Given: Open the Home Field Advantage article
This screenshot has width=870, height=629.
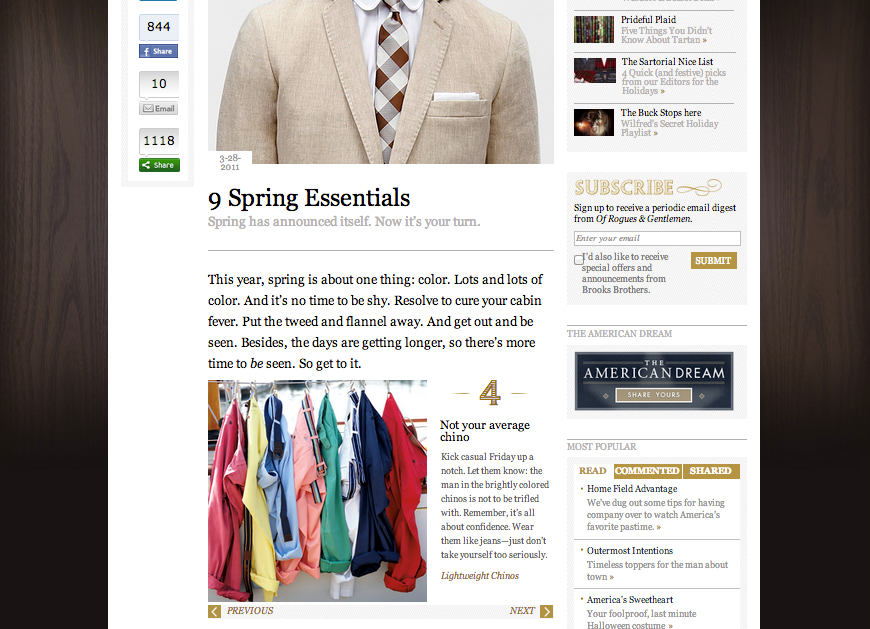Looking at the screenshot, I should pos(632,489).
